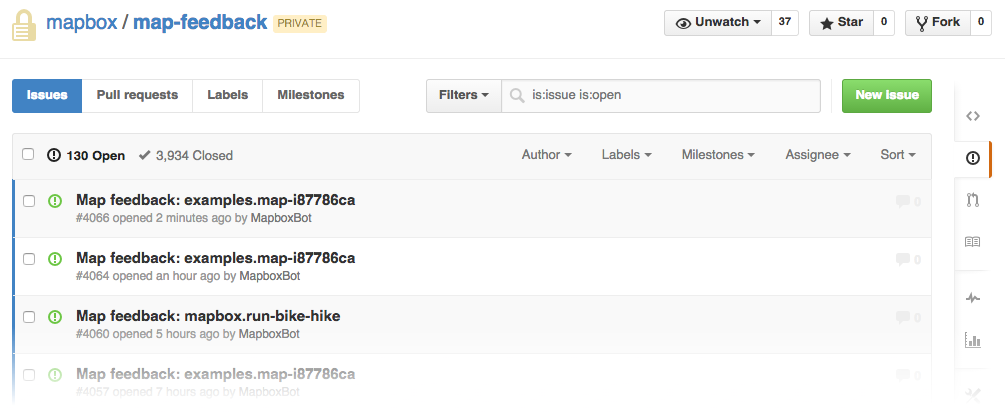Image resolution: width=1005 pixels, height=413 pixels.
Task: Click the magnifier icon in the search box
Action: click(517, 96)
